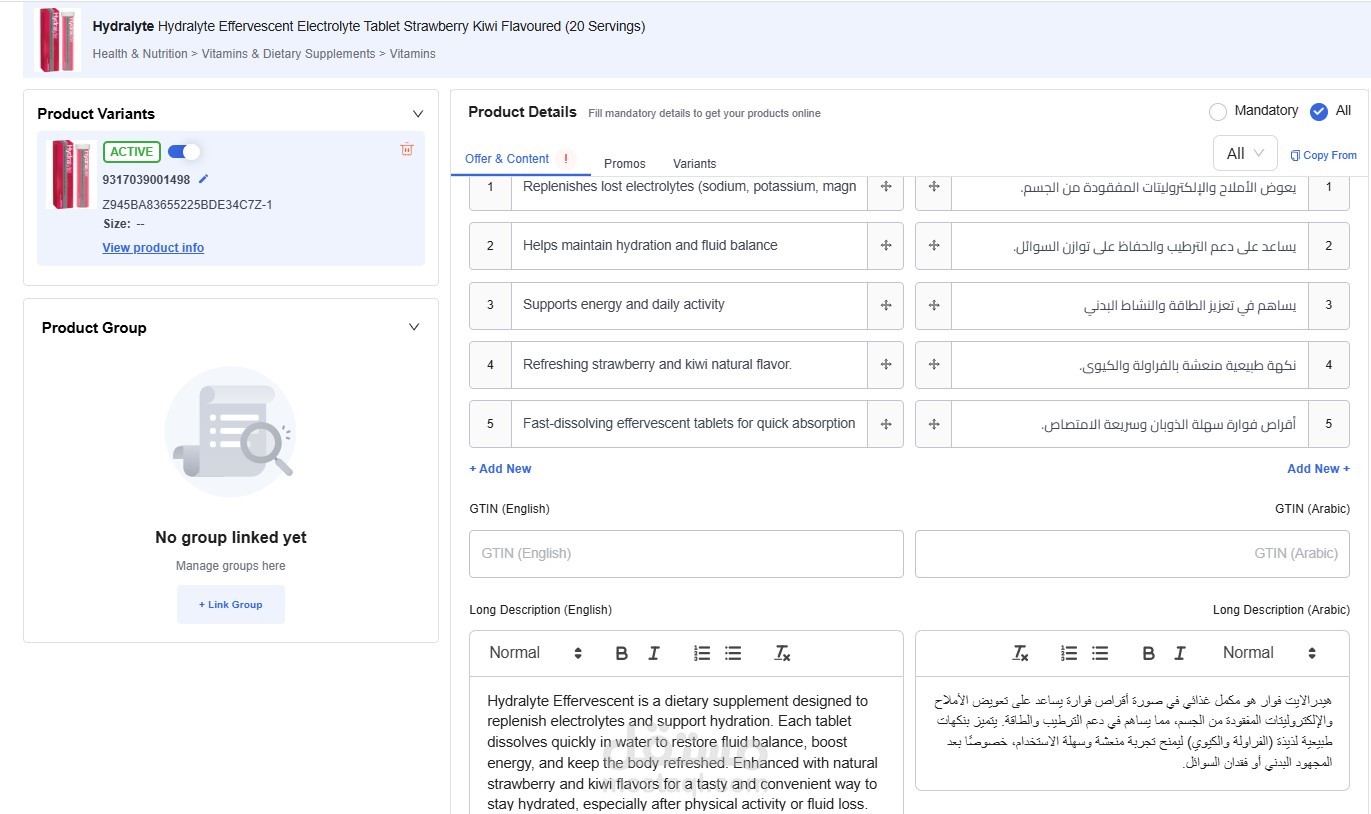The width and height of the screenshot is (1371, 814).
Task: Insert bullet list in Arabic description editor
Action: [x=1100, y=653]
